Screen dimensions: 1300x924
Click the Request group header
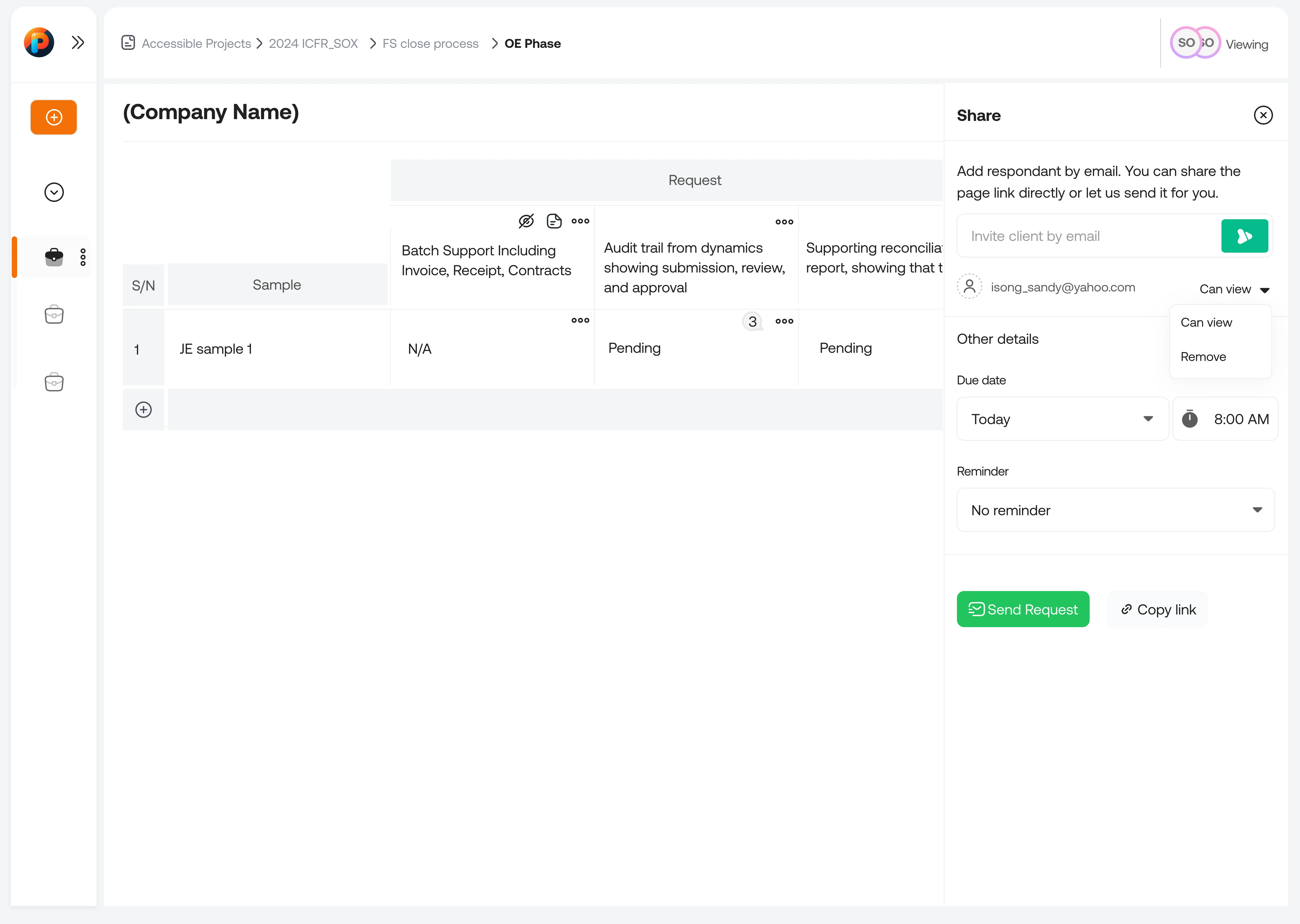pyautogui.click(x=666, y=180)
